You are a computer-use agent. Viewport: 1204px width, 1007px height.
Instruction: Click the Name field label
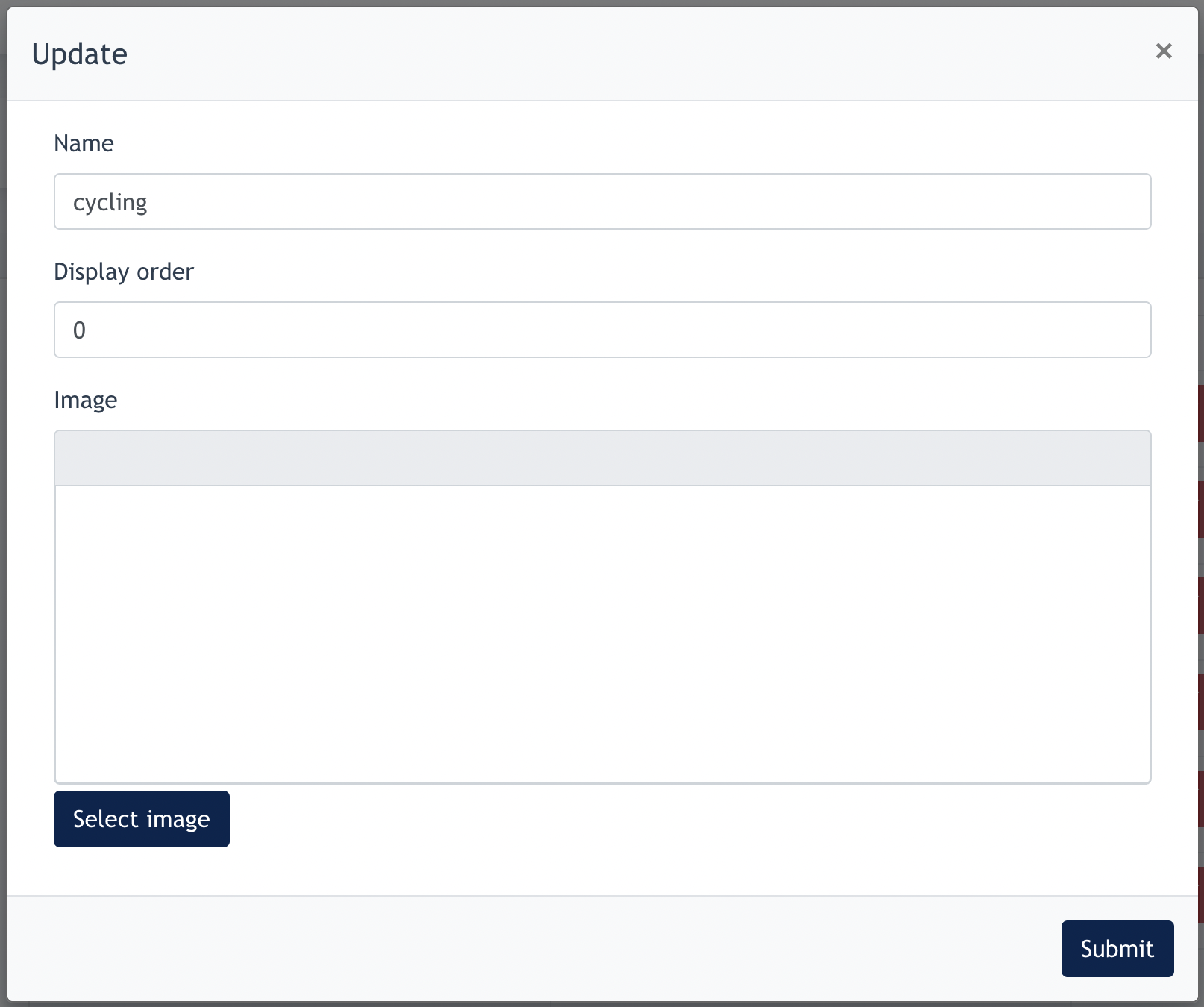tap(84, 143)
